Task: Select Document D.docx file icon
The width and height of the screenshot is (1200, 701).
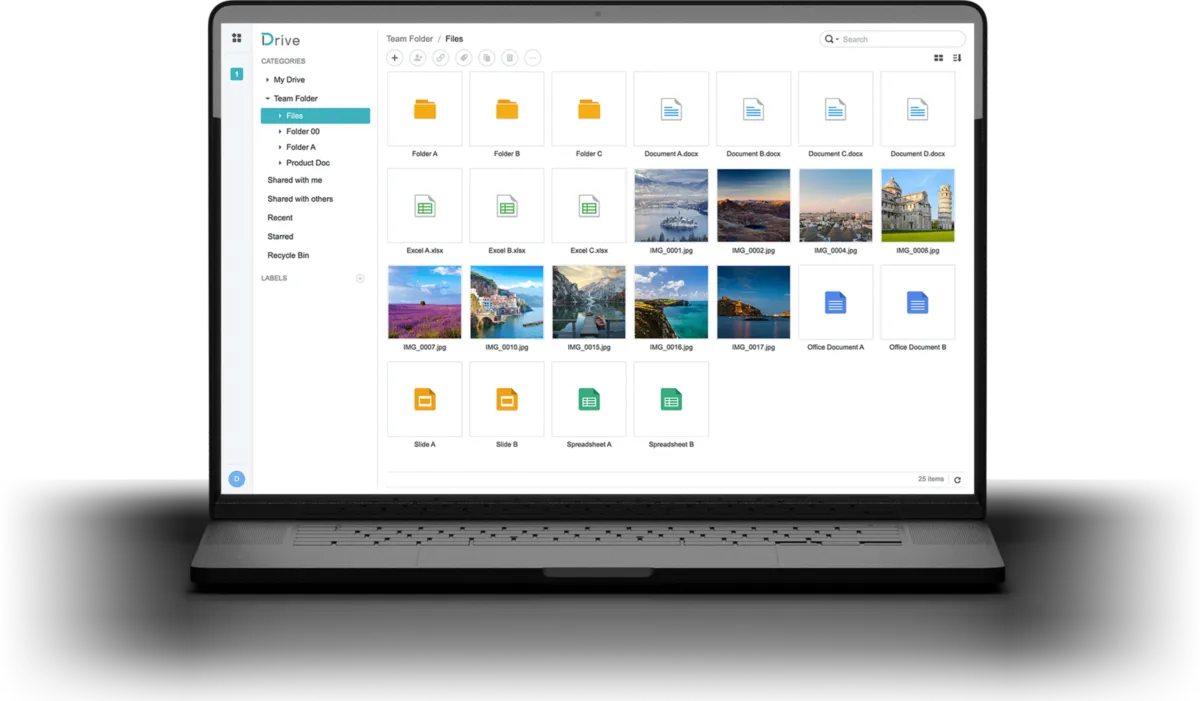Action: tap(917, 109)
